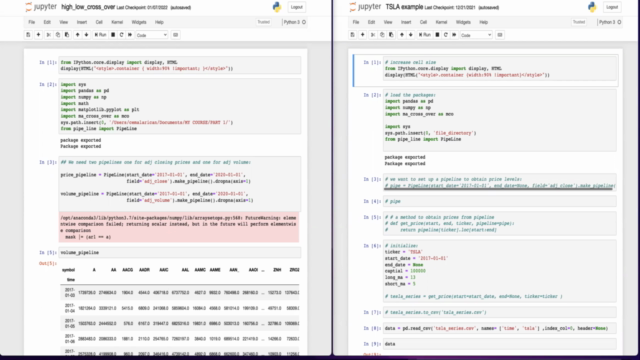Move cell down in TSLA example notebook
Image resolution: width=640 pixels, height=360 pixels.
tap(411, 35)
